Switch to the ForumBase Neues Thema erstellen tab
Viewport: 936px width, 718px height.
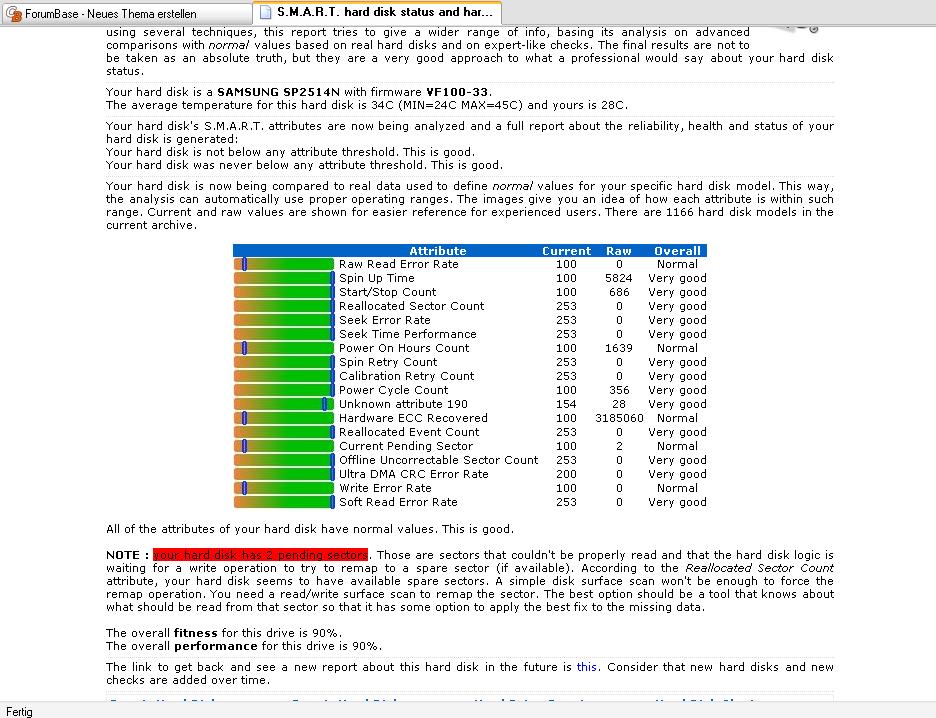tap(126, 13)
